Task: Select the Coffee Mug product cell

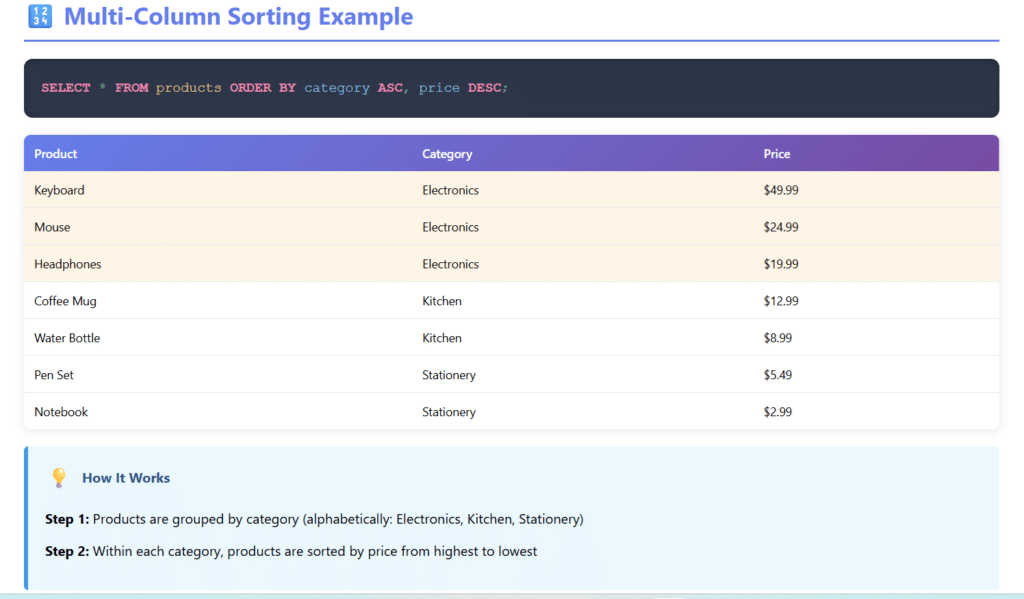Action: click(x=65, y=301)
